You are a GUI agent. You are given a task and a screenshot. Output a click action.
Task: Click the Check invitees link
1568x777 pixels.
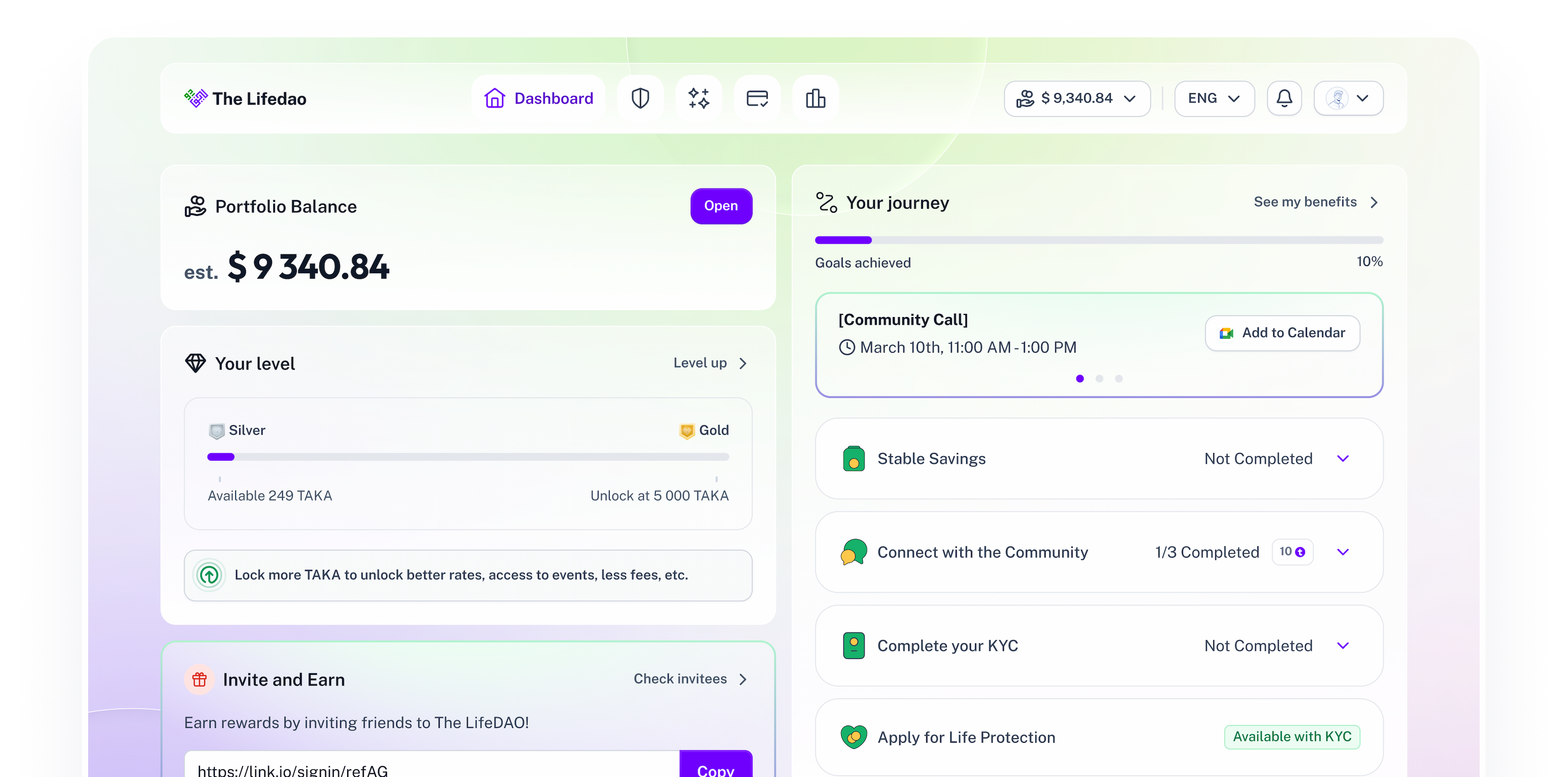(691, 679)
